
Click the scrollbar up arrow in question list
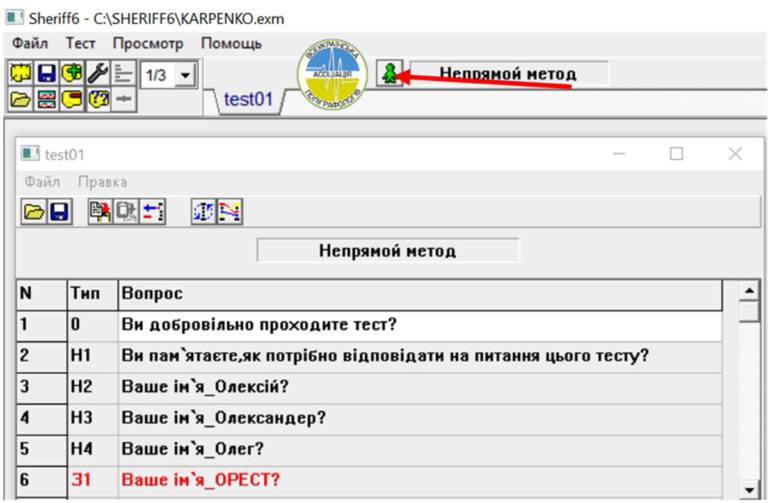click(746, 291)
